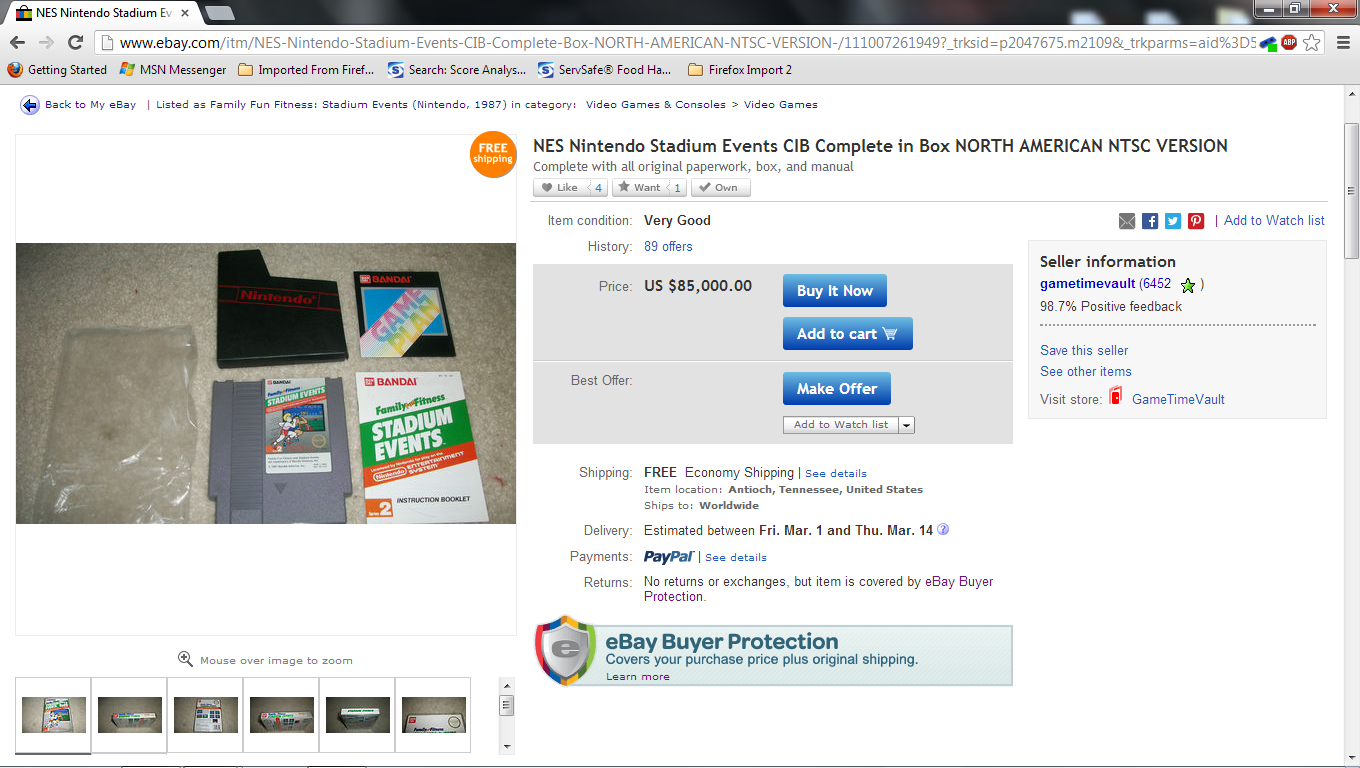Open the 89 offers history link
This screenshot has width=1360, height=768.
click(668, 246)
